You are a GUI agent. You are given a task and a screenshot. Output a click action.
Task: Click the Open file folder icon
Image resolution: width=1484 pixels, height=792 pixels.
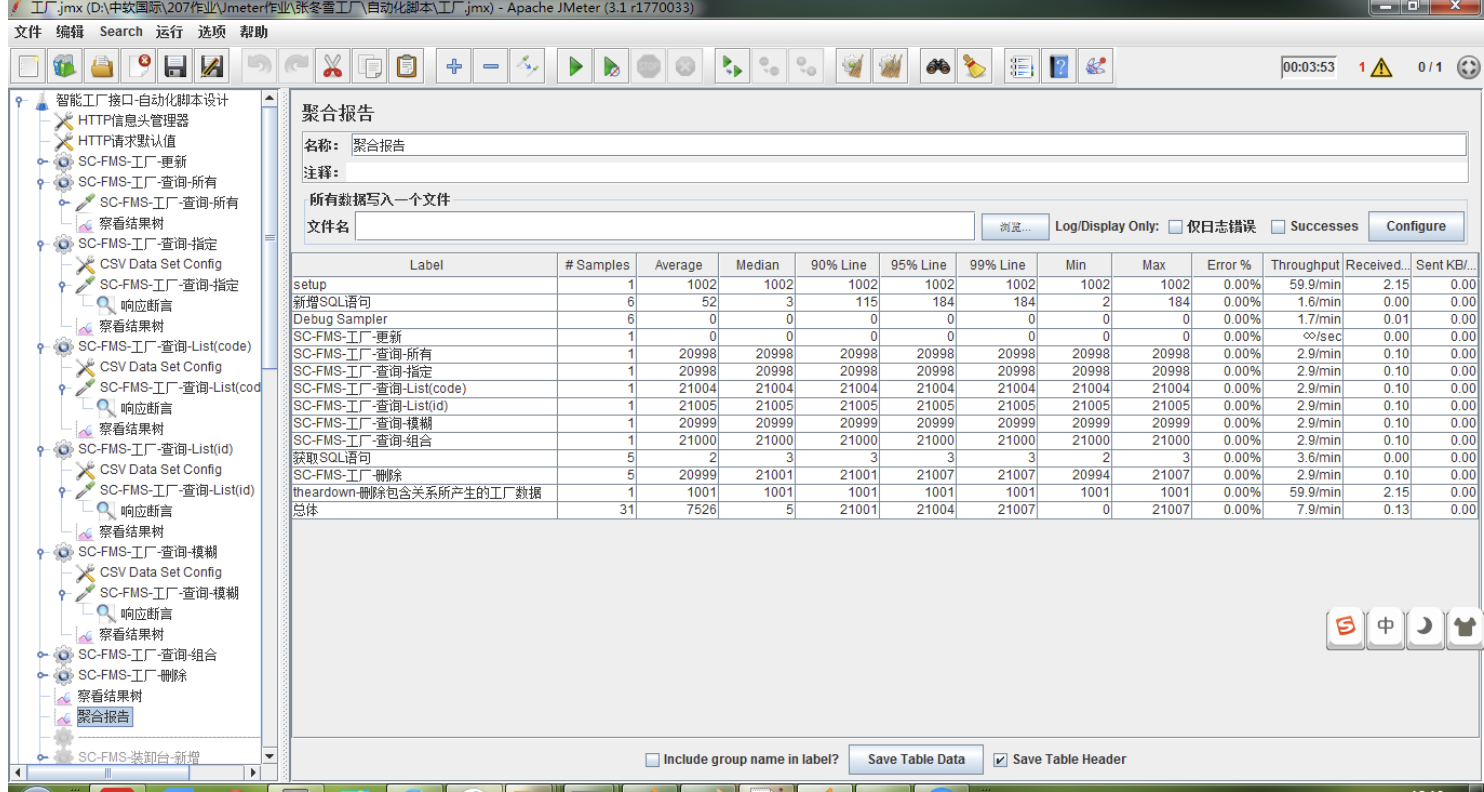tap(102, 67)
